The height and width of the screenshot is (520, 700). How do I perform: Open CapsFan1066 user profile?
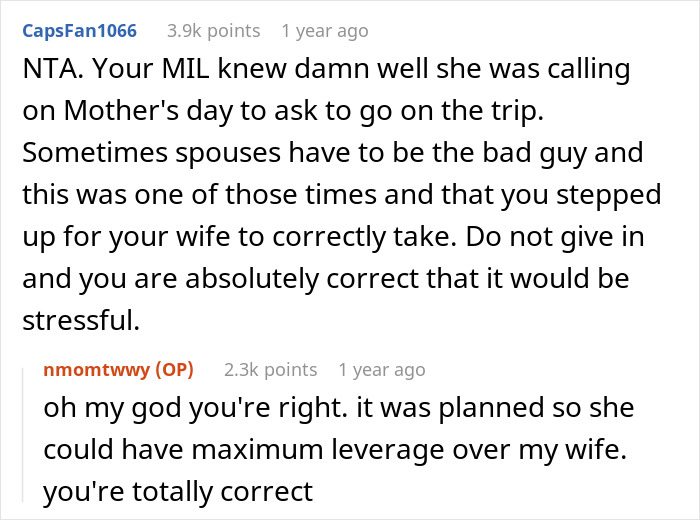coord(79,31)
